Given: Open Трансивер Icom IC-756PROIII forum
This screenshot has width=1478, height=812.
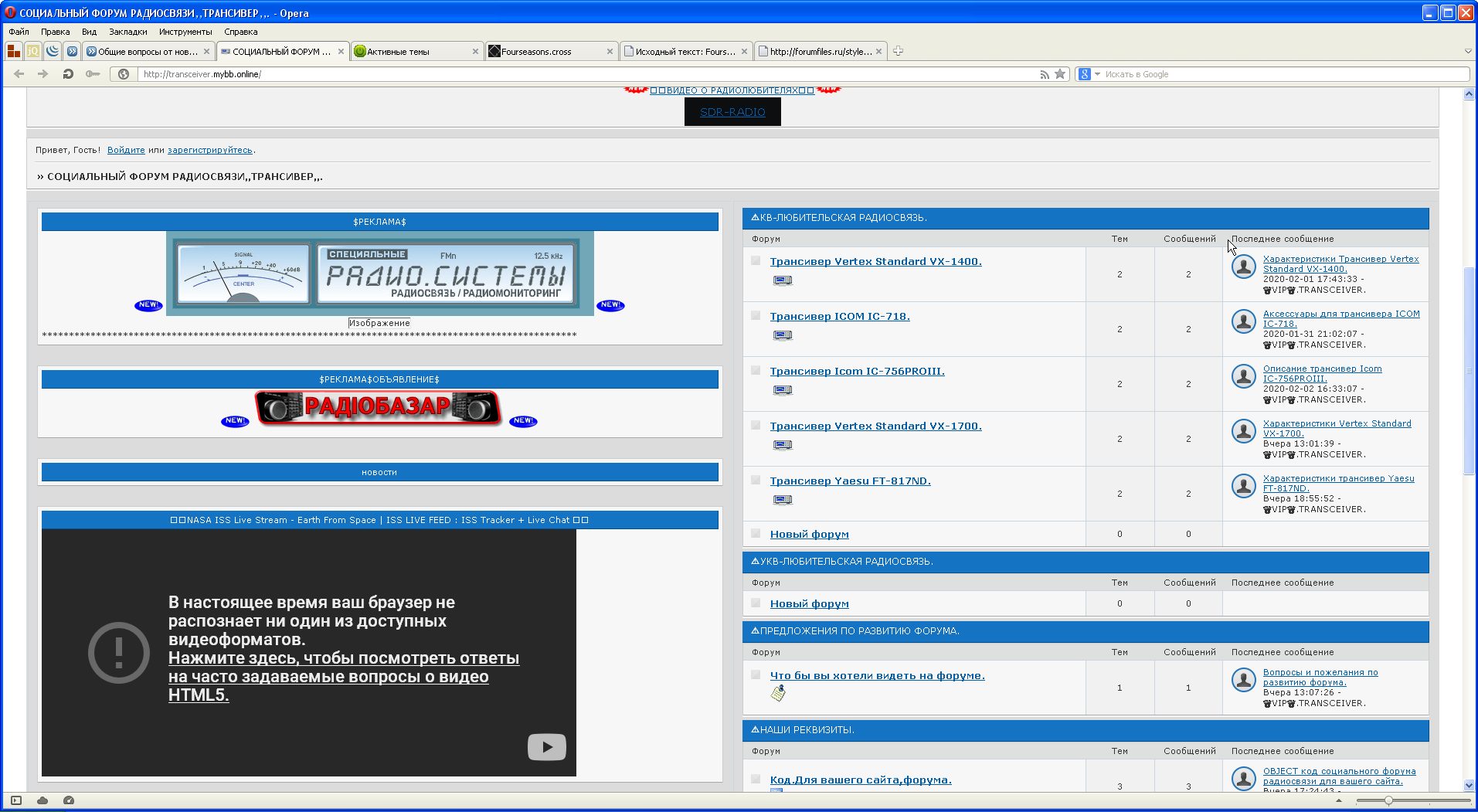Looking at the screenshot, I should point(857,371).
